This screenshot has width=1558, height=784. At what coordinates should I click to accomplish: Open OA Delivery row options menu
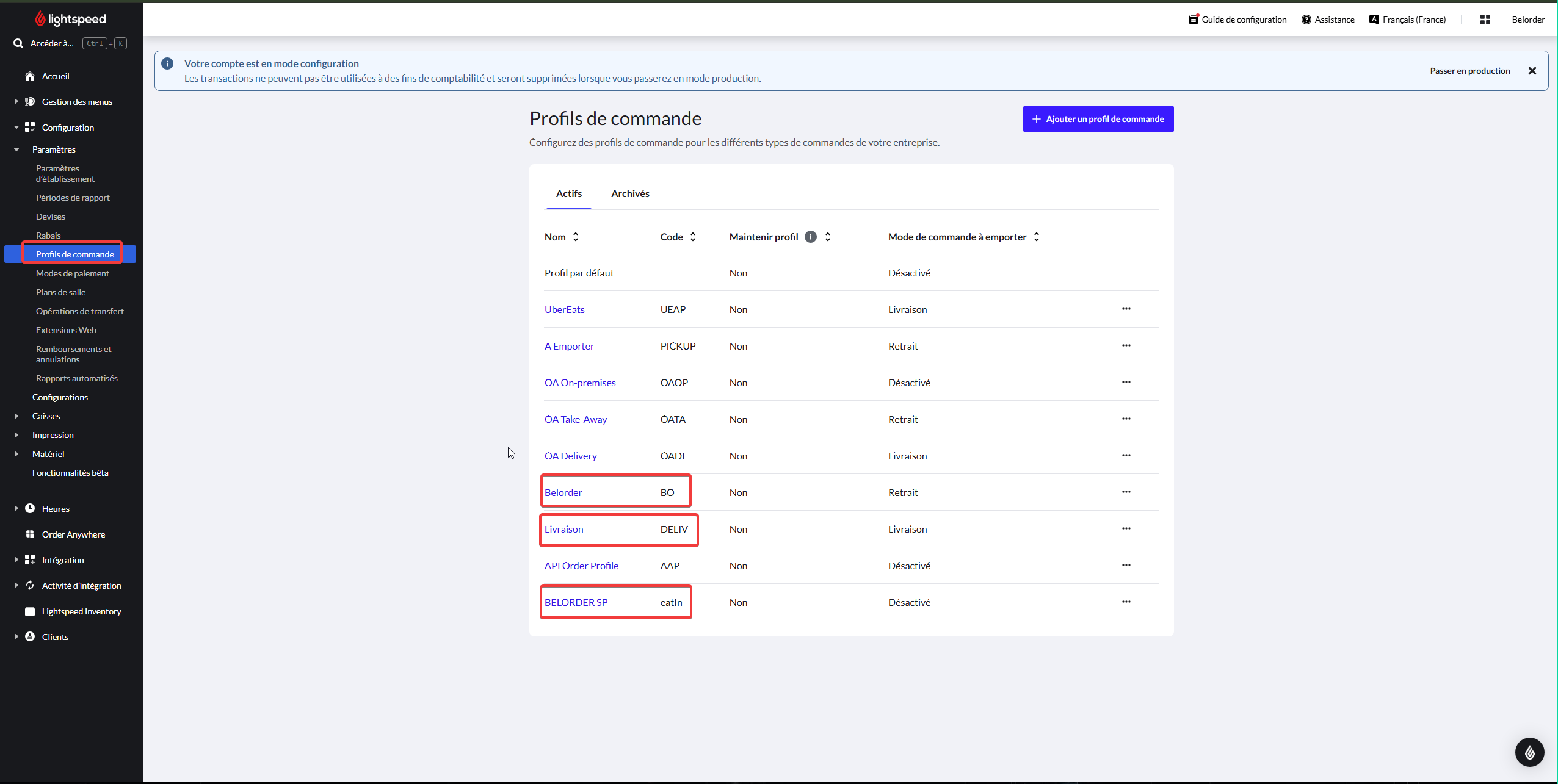click(x=1126, y=455)
